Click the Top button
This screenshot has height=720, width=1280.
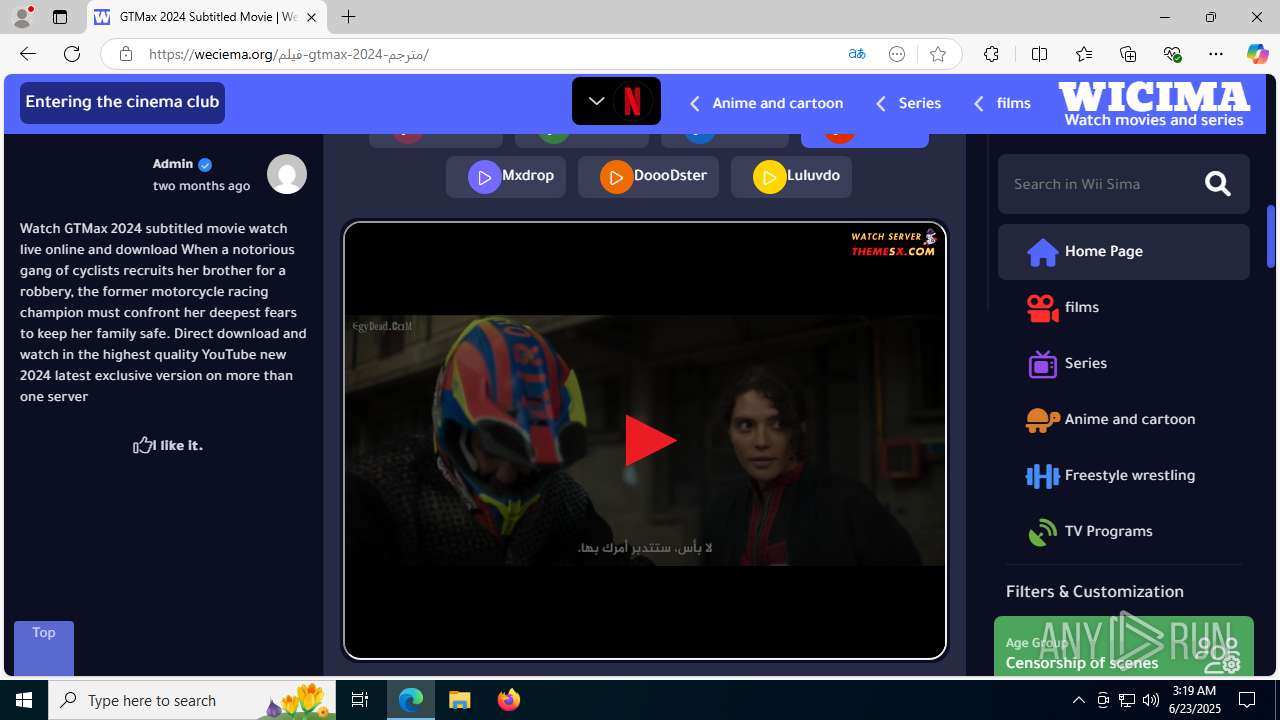coord(43,647)
